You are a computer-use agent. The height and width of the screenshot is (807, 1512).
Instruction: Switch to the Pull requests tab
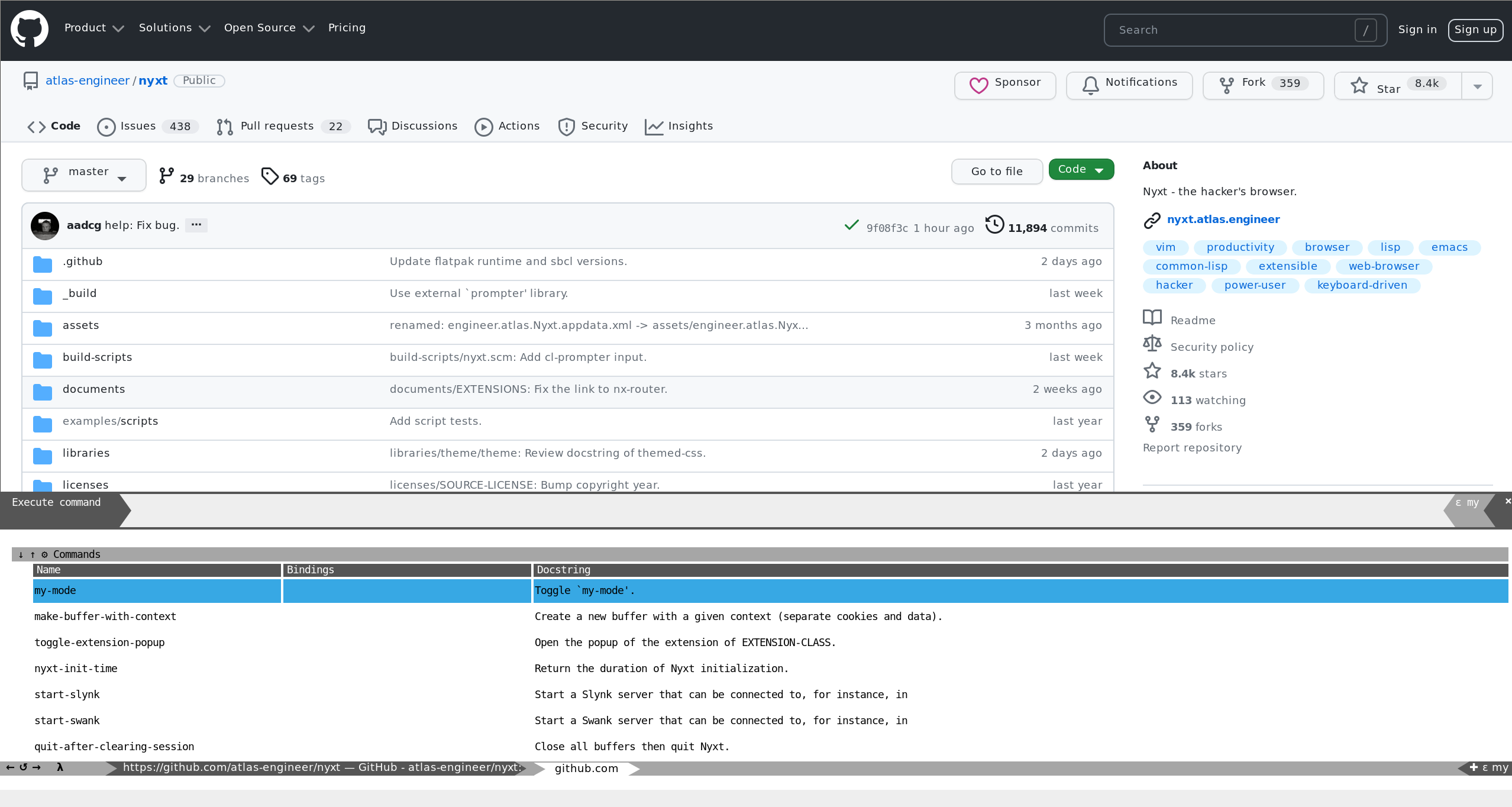click(x=277, y=126)
